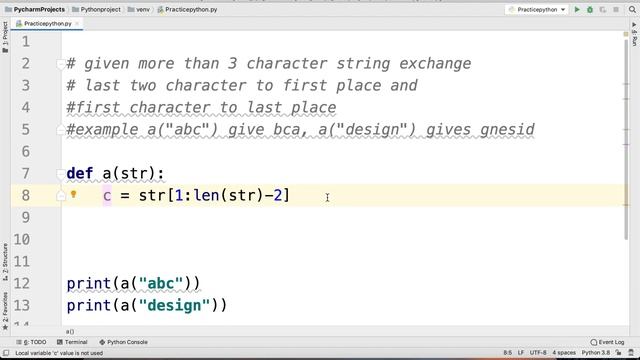Open the Practicepython run configuration dropdown
The width and height of the screenshot is (640, 360).
[537, 9]
